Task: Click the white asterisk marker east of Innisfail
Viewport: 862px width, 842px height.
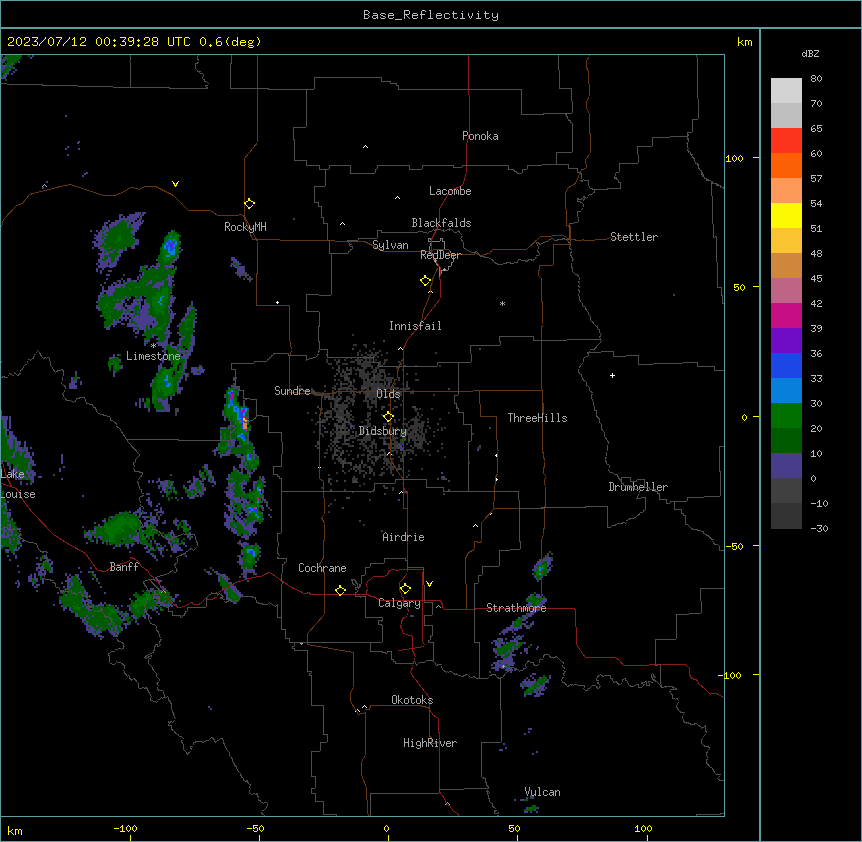Action: point(502,303)
